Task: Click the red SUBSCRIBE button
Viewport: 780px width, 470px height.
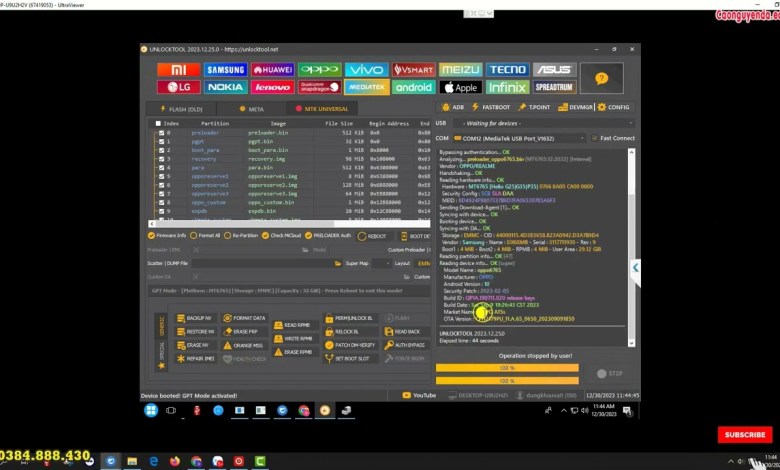Action: tap(745, 435)
